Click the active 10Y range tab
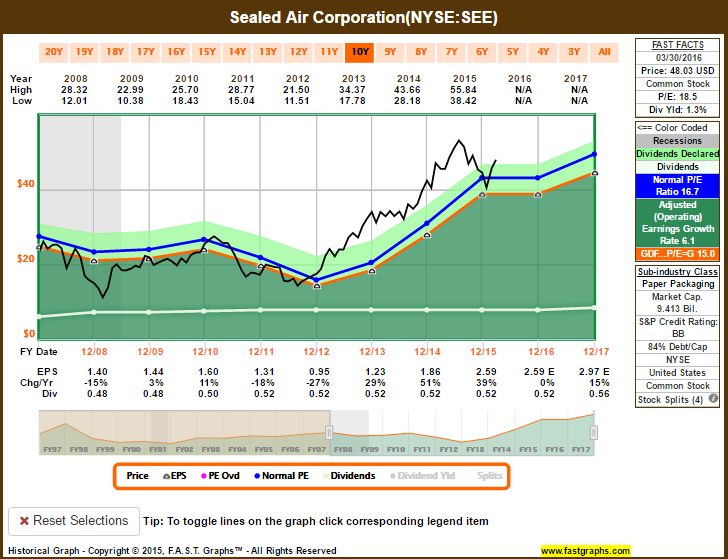The height and width of the screenshot is (559, 728). tap(360, 52)
